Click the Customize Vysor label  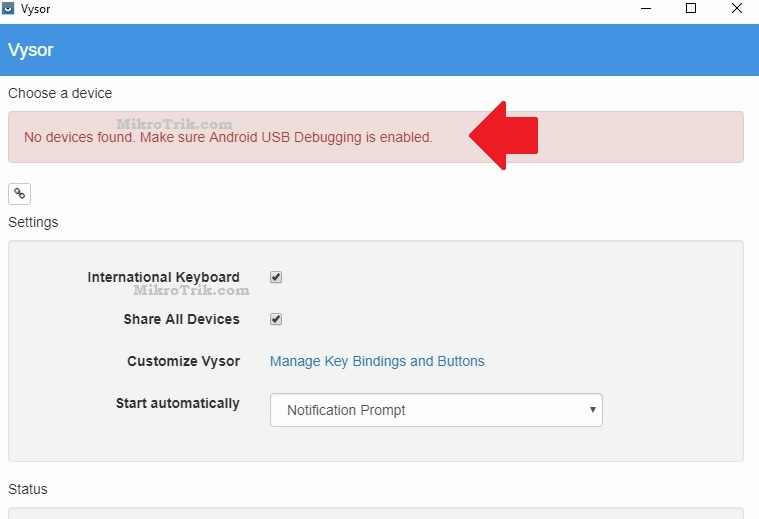(183, 361)
